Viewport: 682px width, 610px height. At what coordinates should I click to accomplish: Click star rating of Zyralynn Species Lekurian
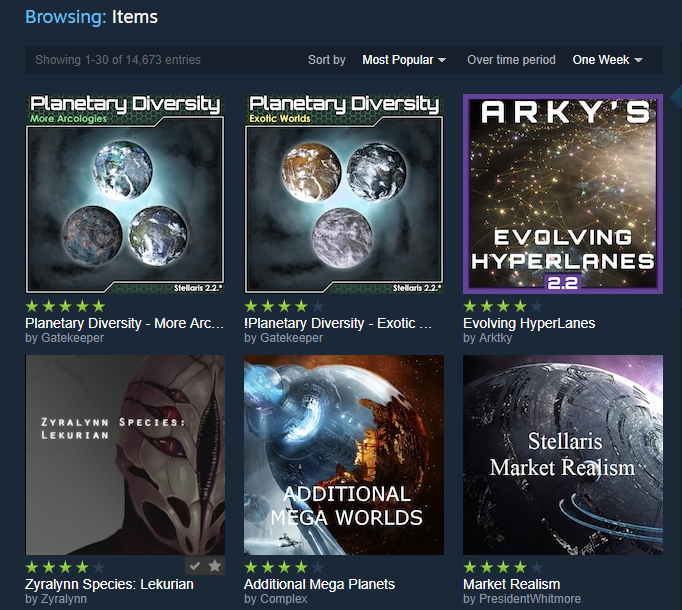pos(66,567)
